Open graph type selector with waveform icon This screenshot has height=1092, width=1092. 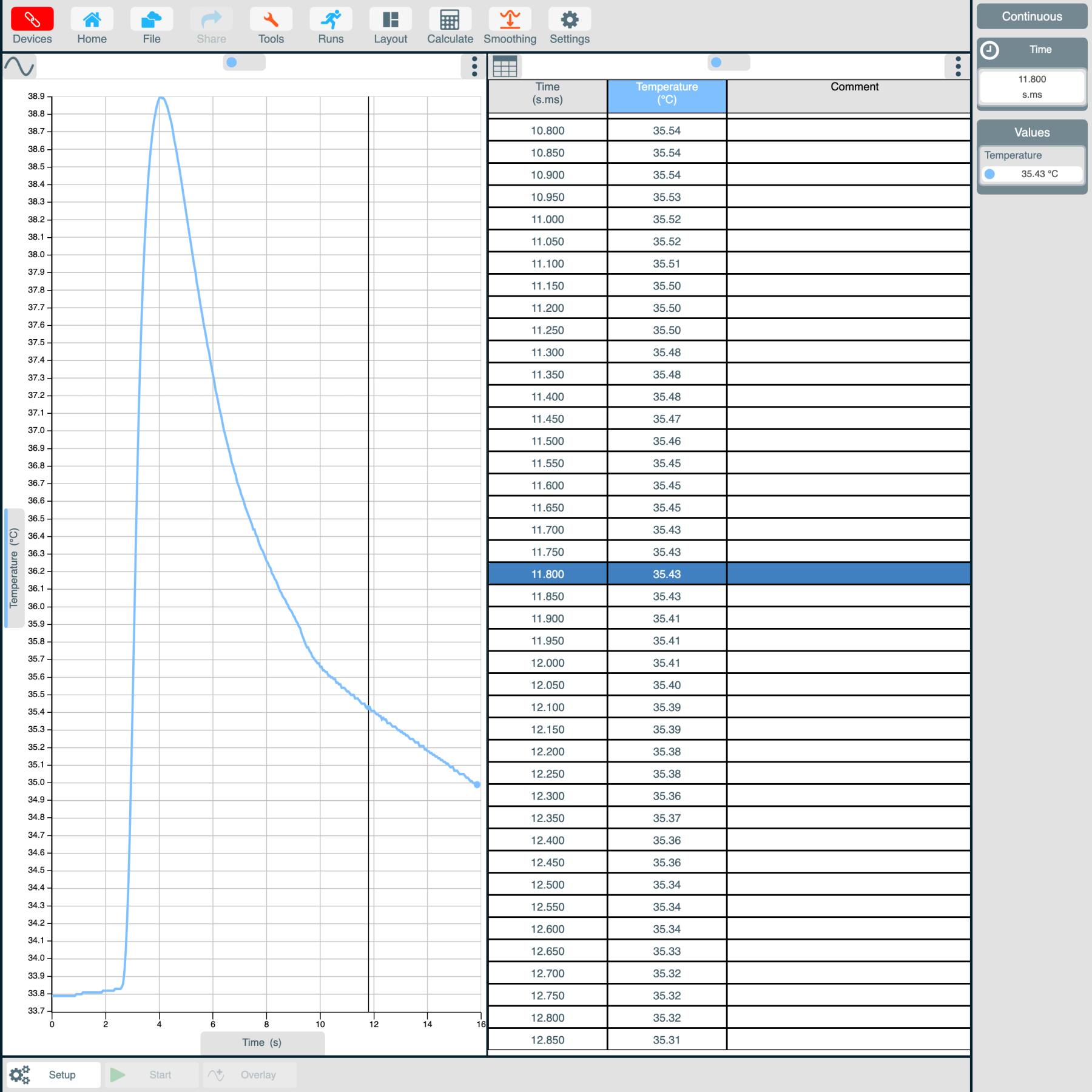(20, 66)
